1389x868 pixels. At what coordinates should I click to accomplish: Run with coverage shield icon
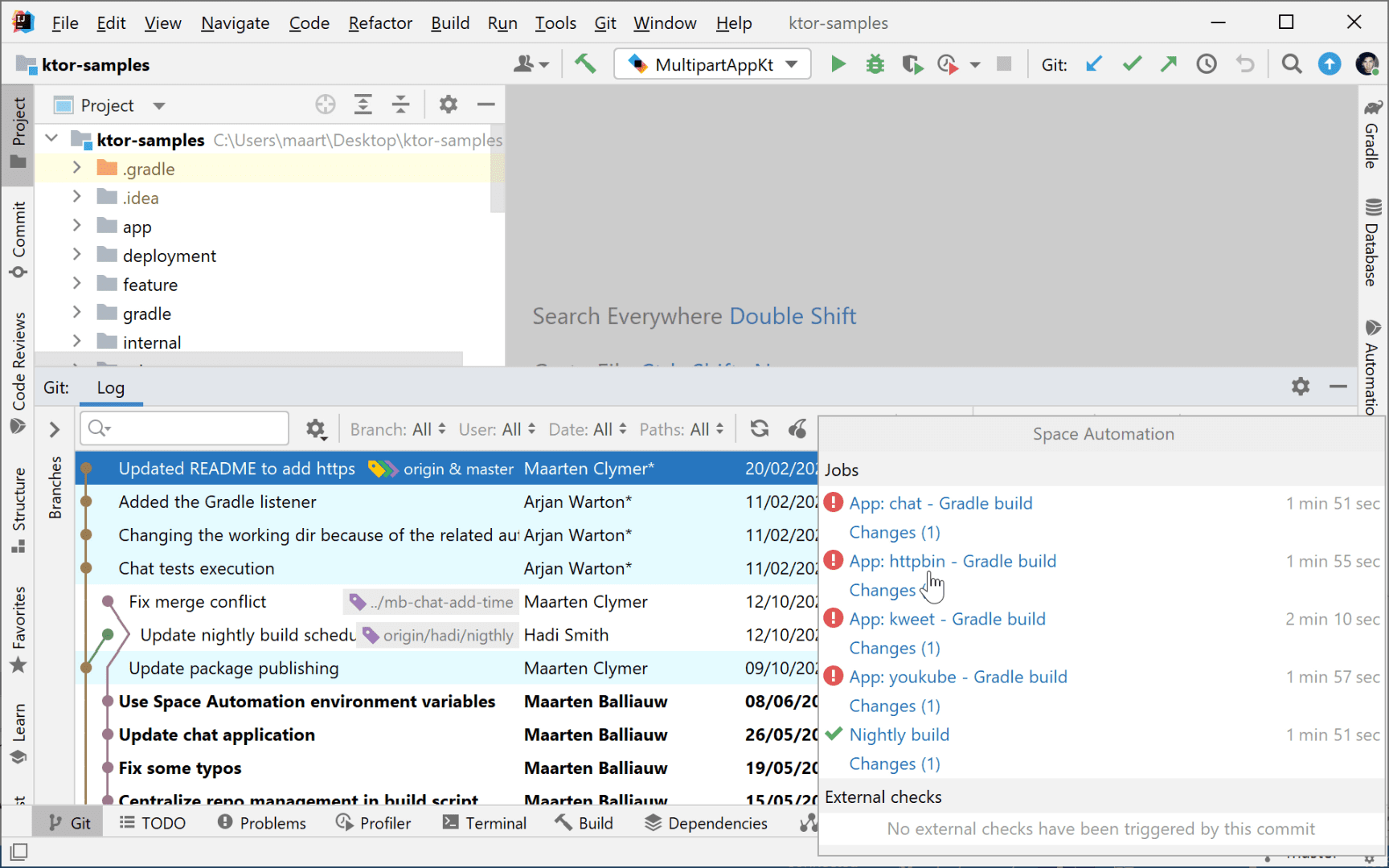pyautogui.click(x=912, y=64)
